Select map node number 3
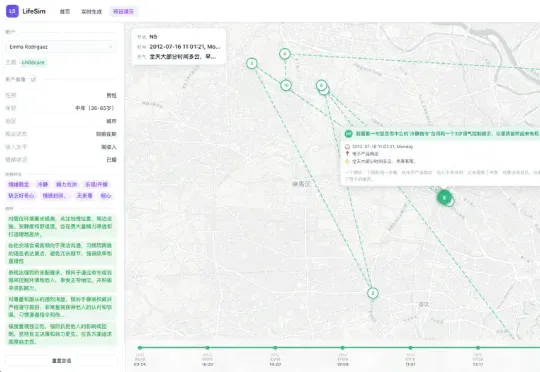This screenshot has height=372, width=540. pos(252,63)
